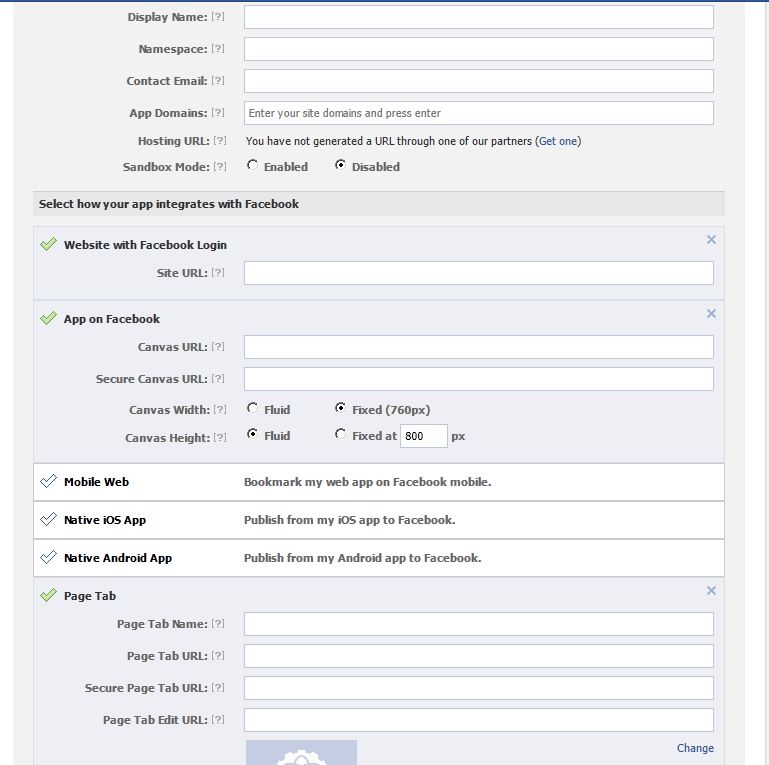Collapse the App on Facebook header
Screen dimensions: 769x765
[x=112, y=319]
